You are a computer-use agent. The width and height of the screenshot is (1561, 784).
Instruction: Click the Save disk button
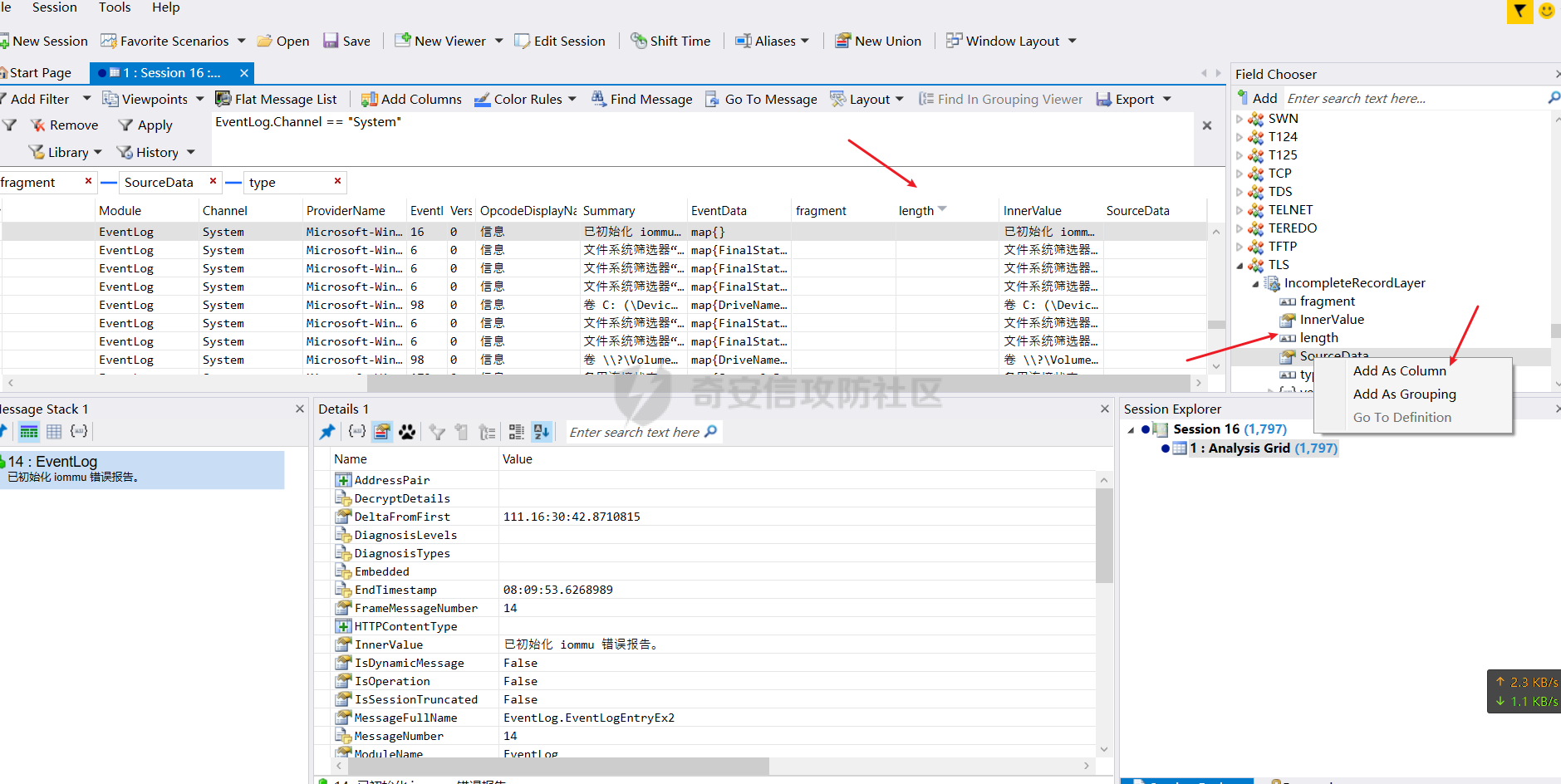pyautogui.click(x=347, y=41)
